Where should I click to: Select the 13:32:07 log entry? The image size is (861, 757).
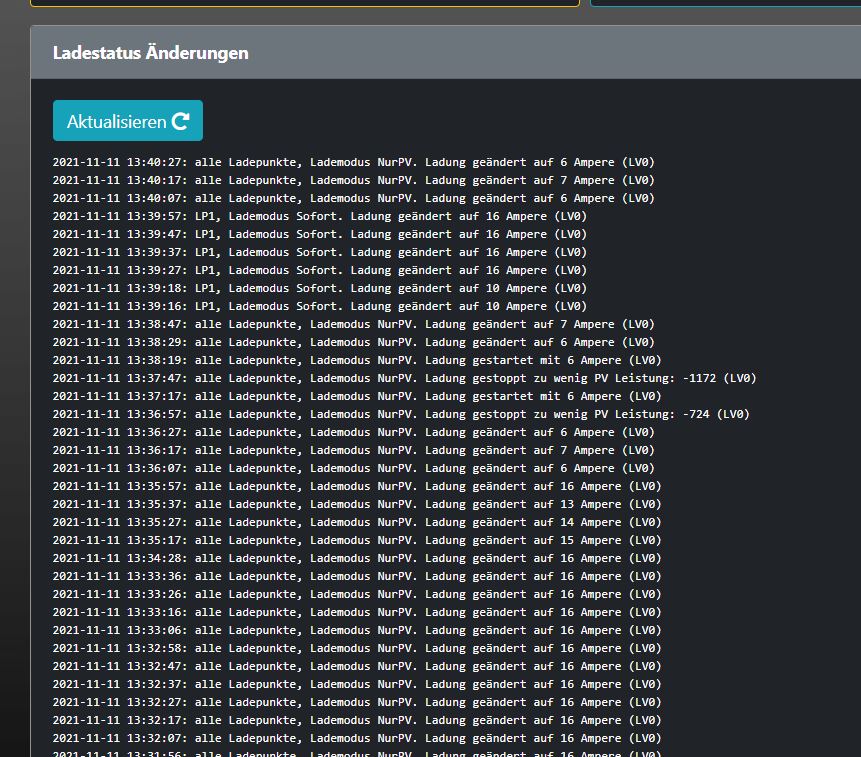pyautogui.click(x=356, y=738)
